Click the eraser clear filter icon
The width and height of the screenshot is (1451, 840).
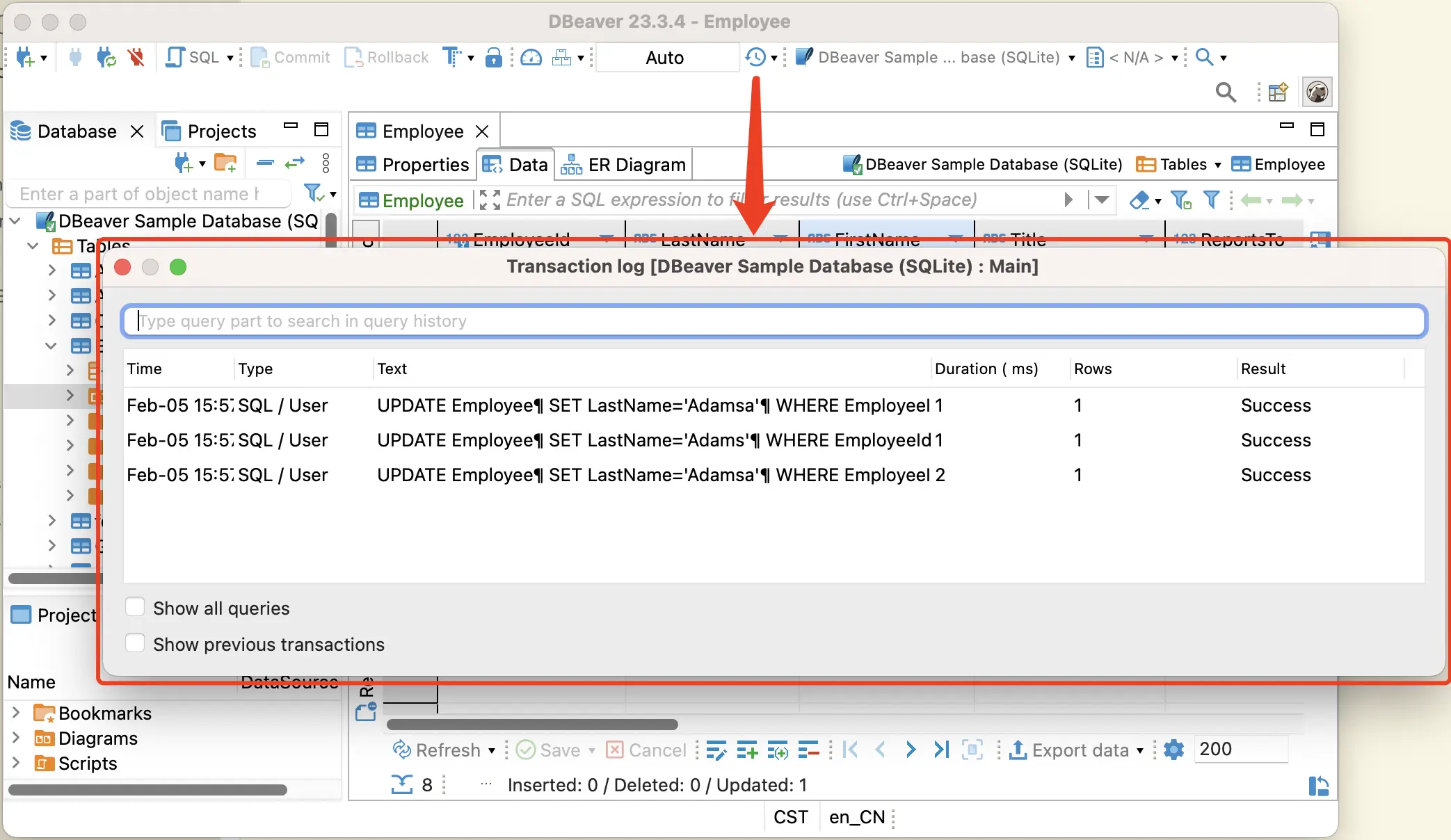tap(1139, 201)
